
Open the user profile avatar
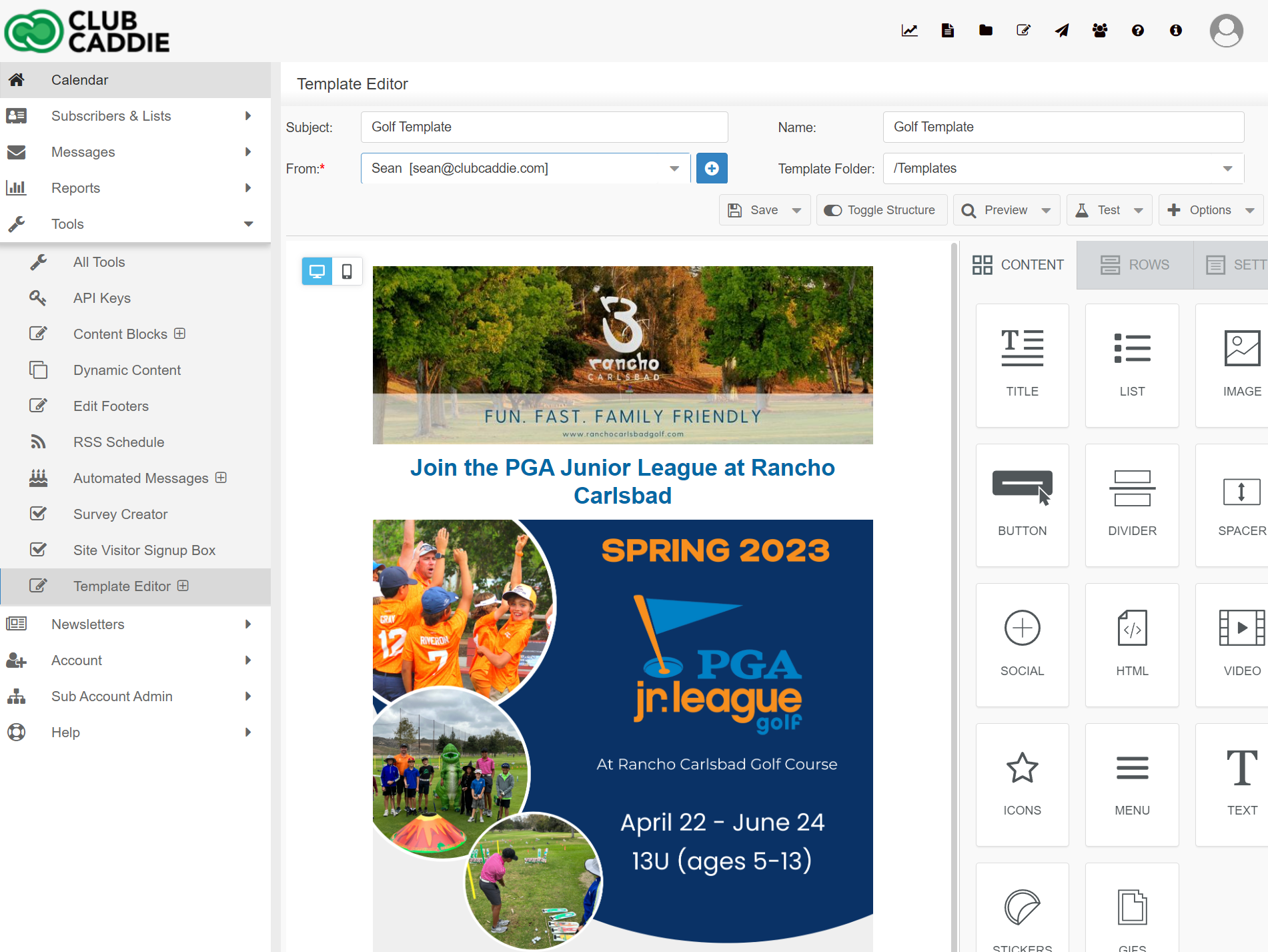(x=1226, y=31)
